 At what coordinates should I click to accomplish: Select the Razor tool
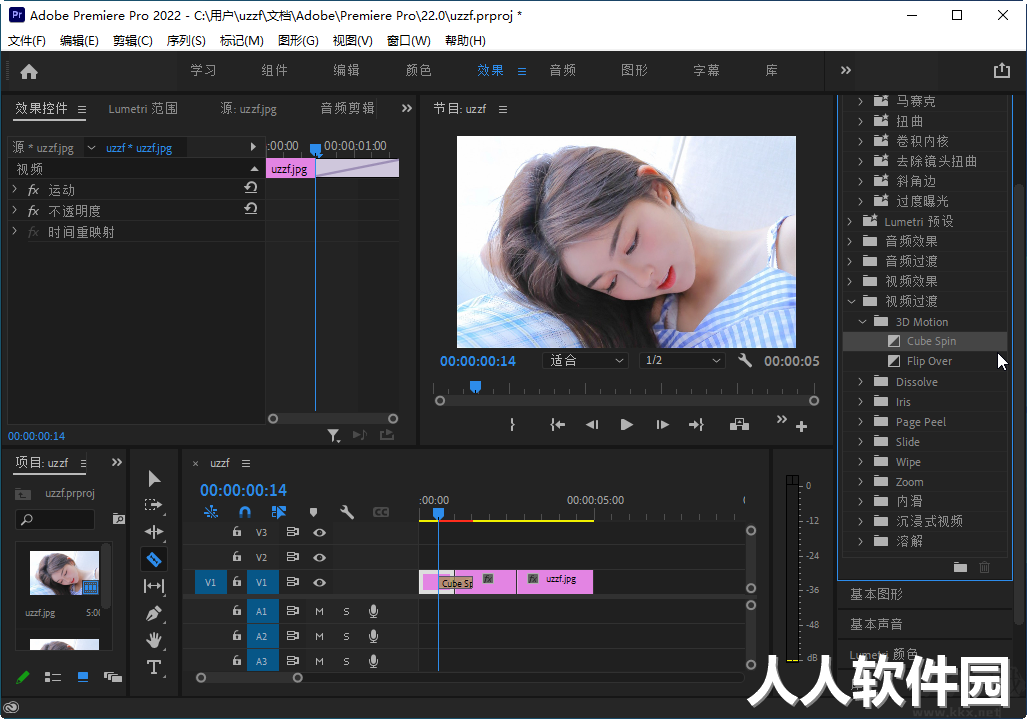click(x=154, y=559)
